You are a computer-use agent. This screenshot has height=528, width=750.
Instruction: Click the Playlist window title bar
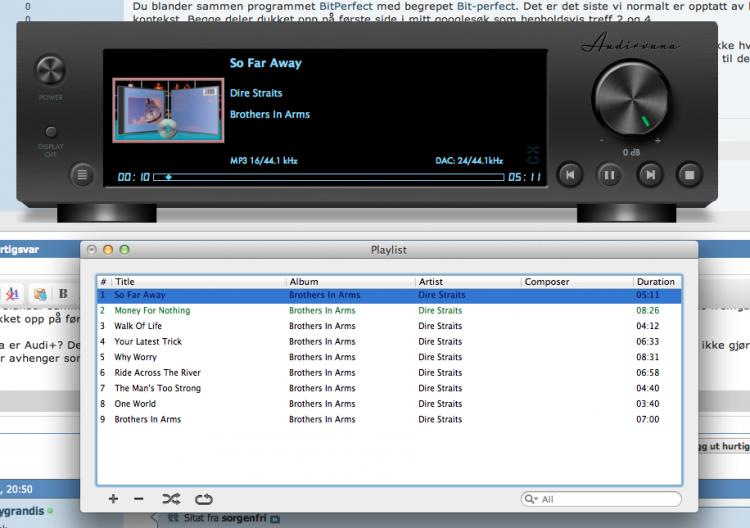pos(389,250)
